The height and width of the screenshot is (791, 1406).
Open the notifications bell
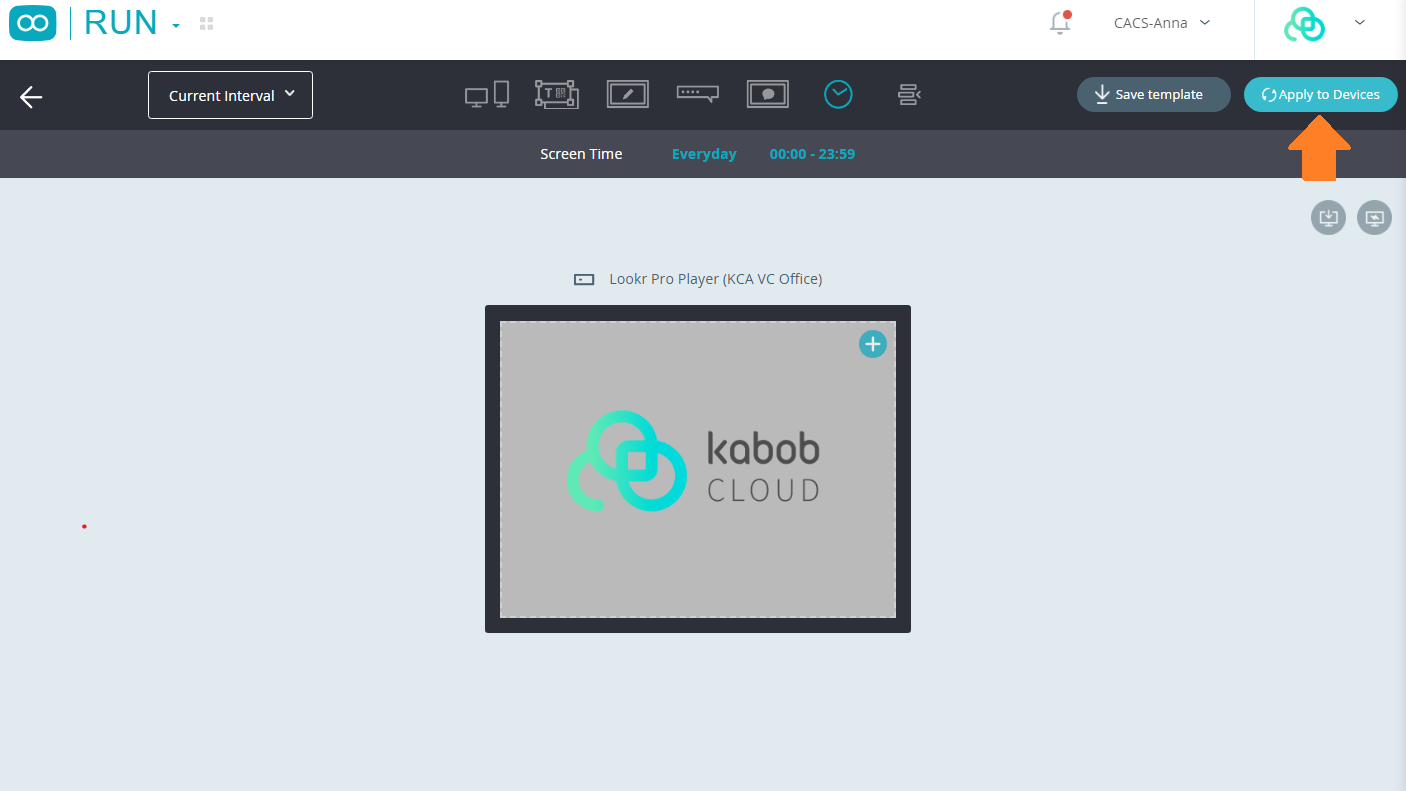pos(1060,23)
